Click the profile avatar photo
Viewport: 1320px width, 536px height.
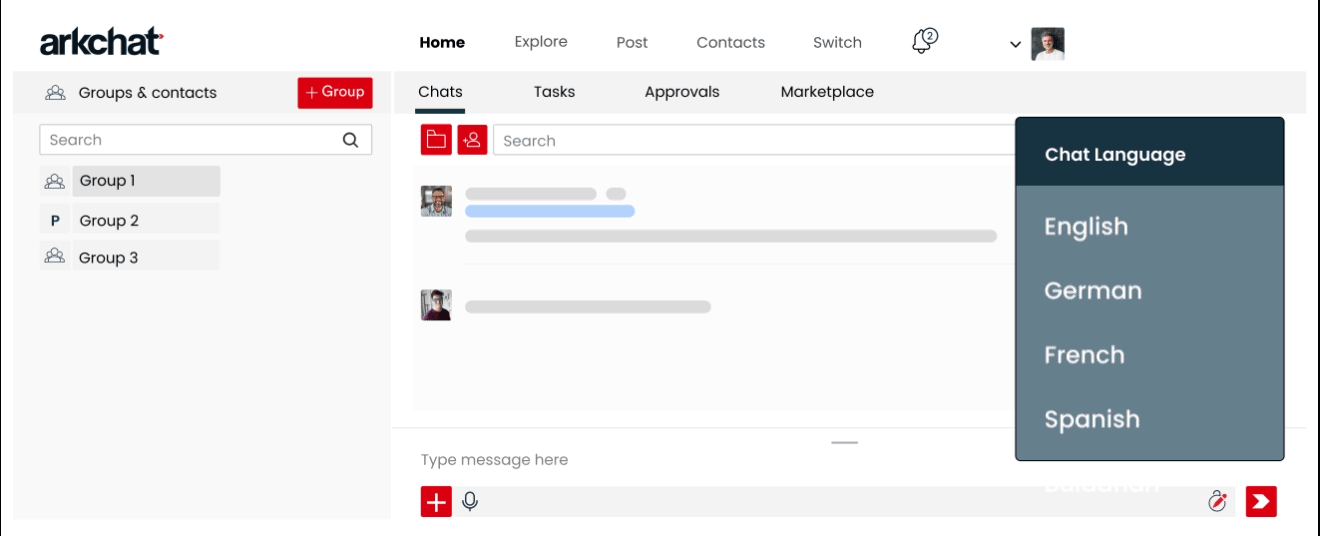point(1048,44)
